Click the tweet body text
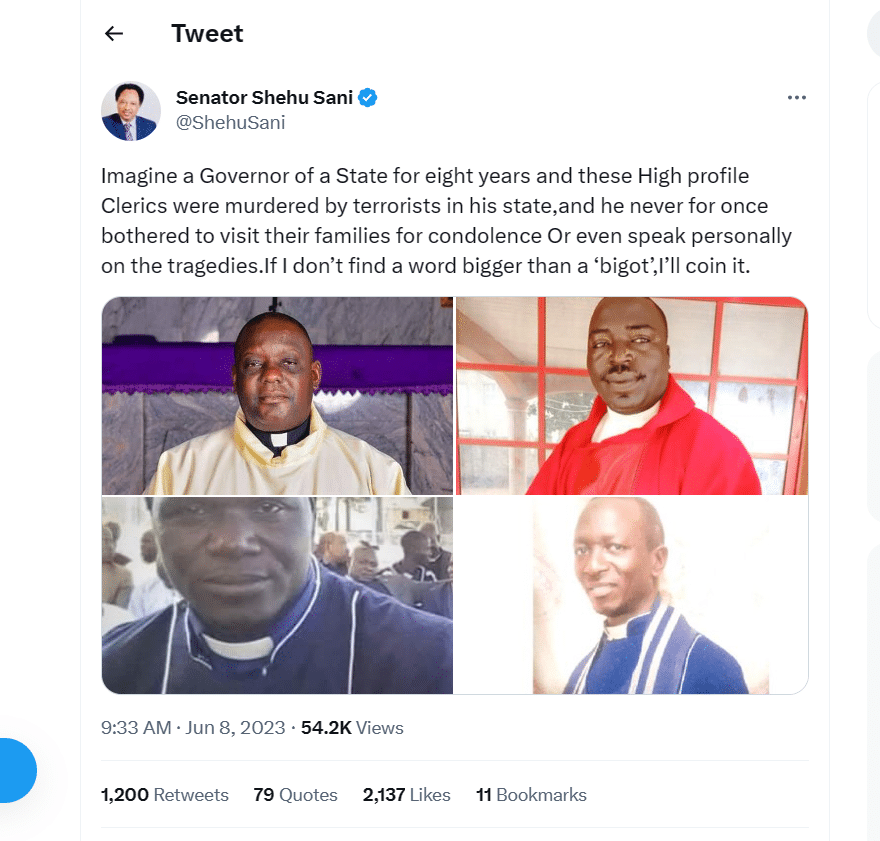 [x=446, y=221]
